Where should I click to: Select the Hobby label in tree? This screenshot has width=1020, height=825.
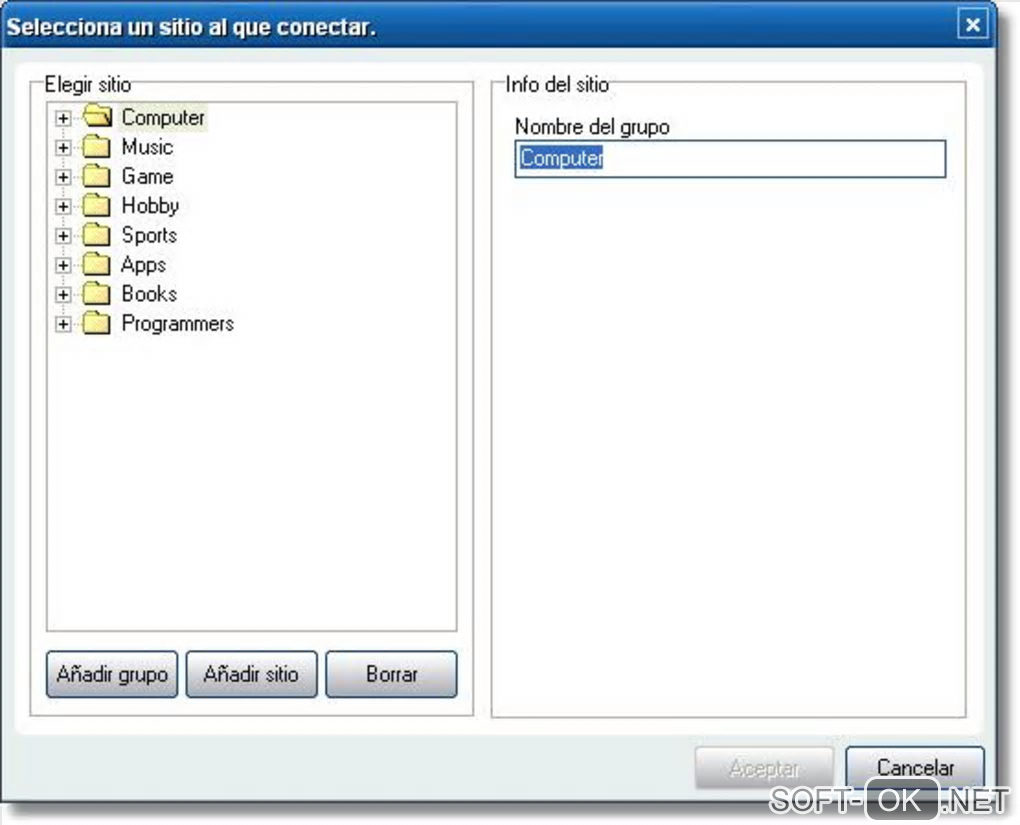[150, 206]
